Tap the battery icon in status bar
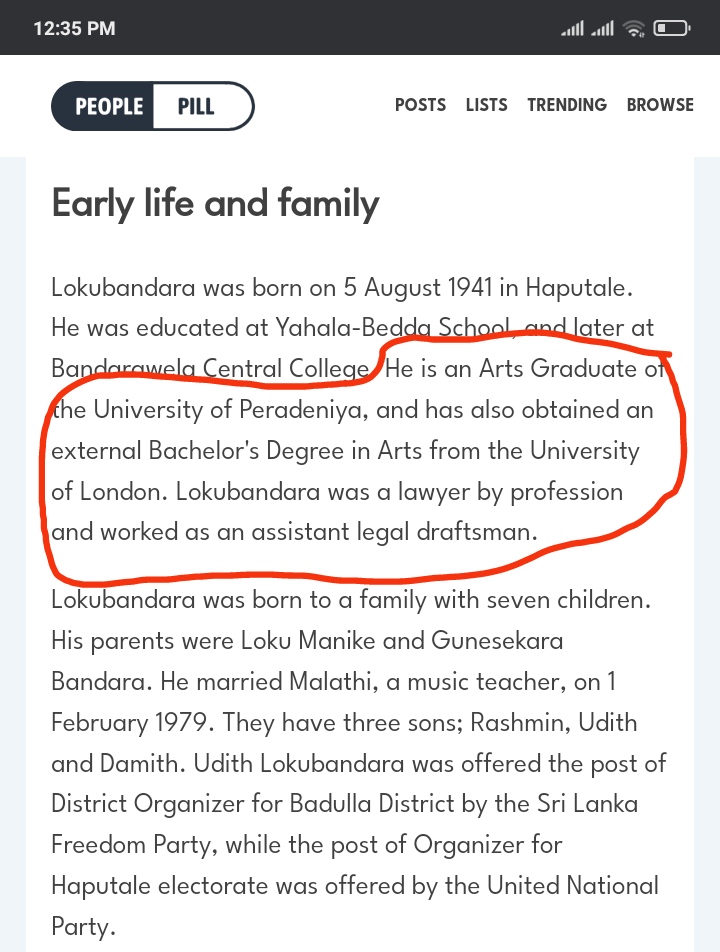 pyautogui.click(x=671, y=29)
